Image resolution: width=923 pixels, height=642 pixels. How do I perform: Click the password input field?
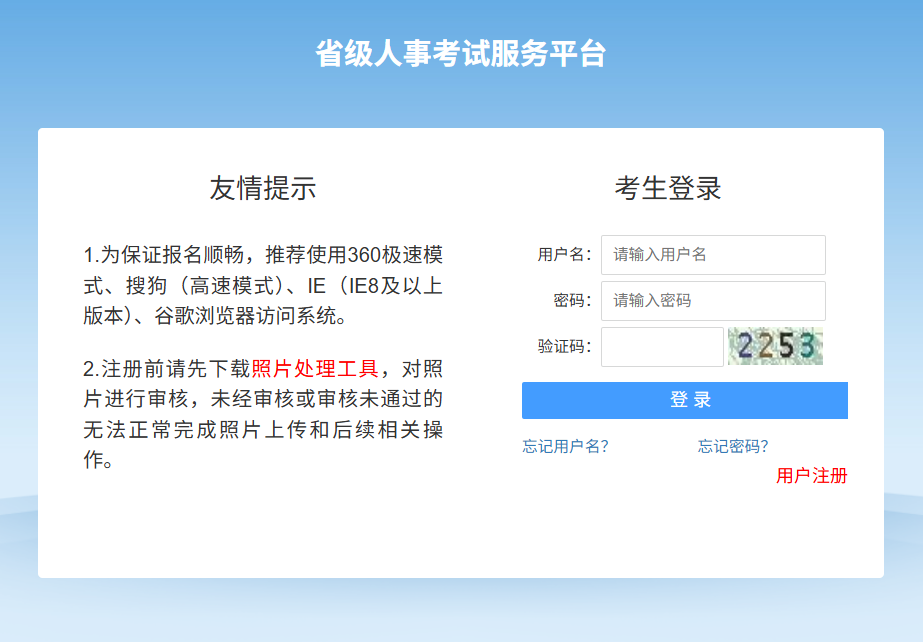tap(712, 301)
